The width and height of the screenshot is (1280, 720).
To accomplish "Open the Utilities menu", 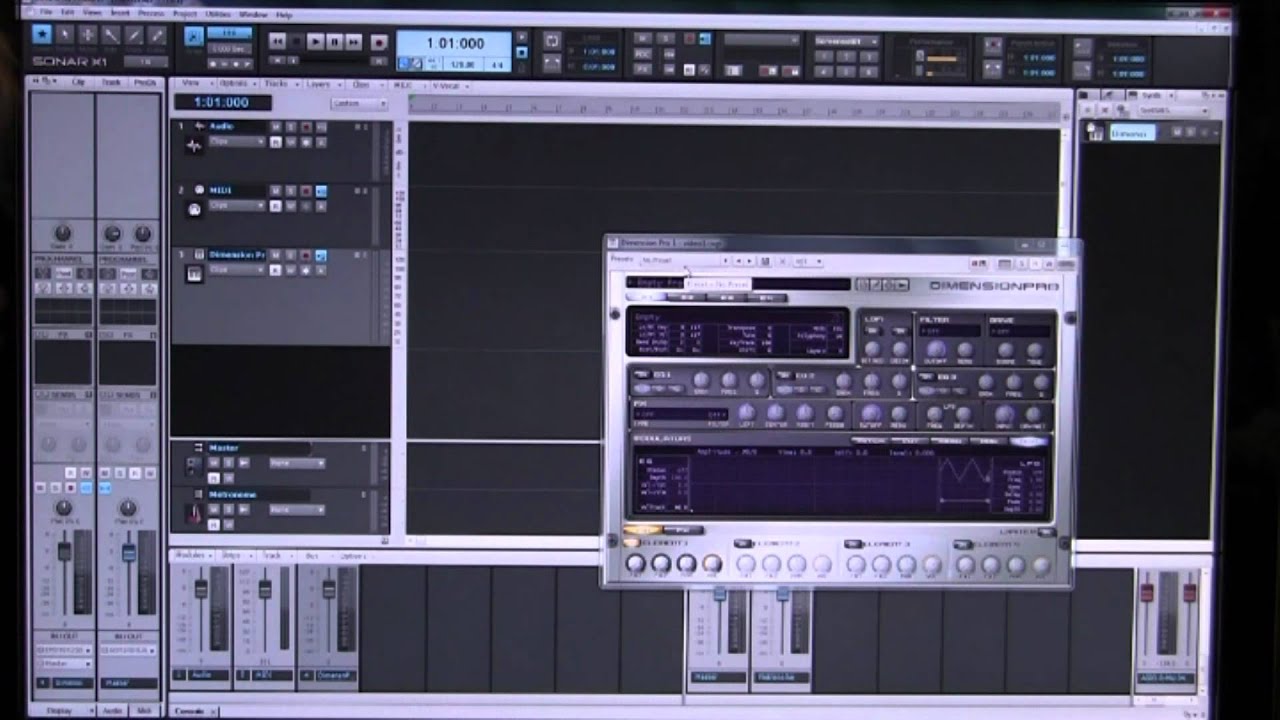I will pyautogui.click(x=217, y=14).
